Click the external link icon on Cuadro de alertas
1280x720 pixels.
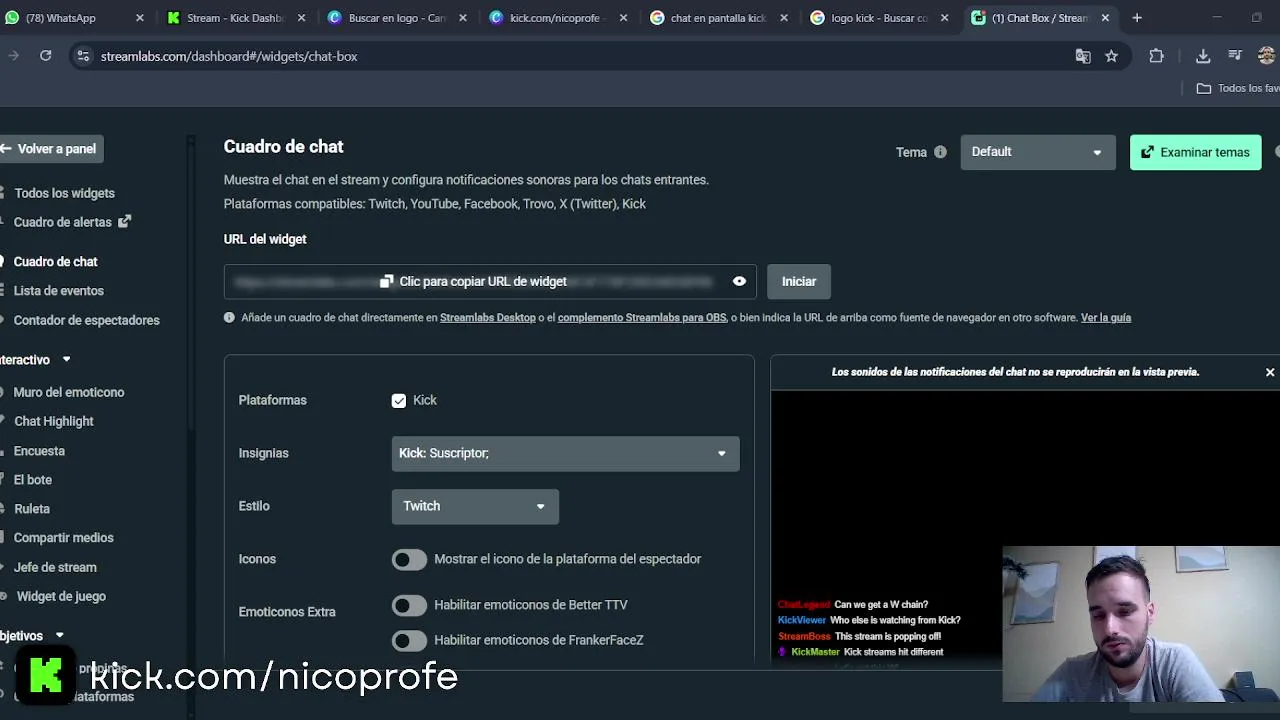click(x=124, y=221)
